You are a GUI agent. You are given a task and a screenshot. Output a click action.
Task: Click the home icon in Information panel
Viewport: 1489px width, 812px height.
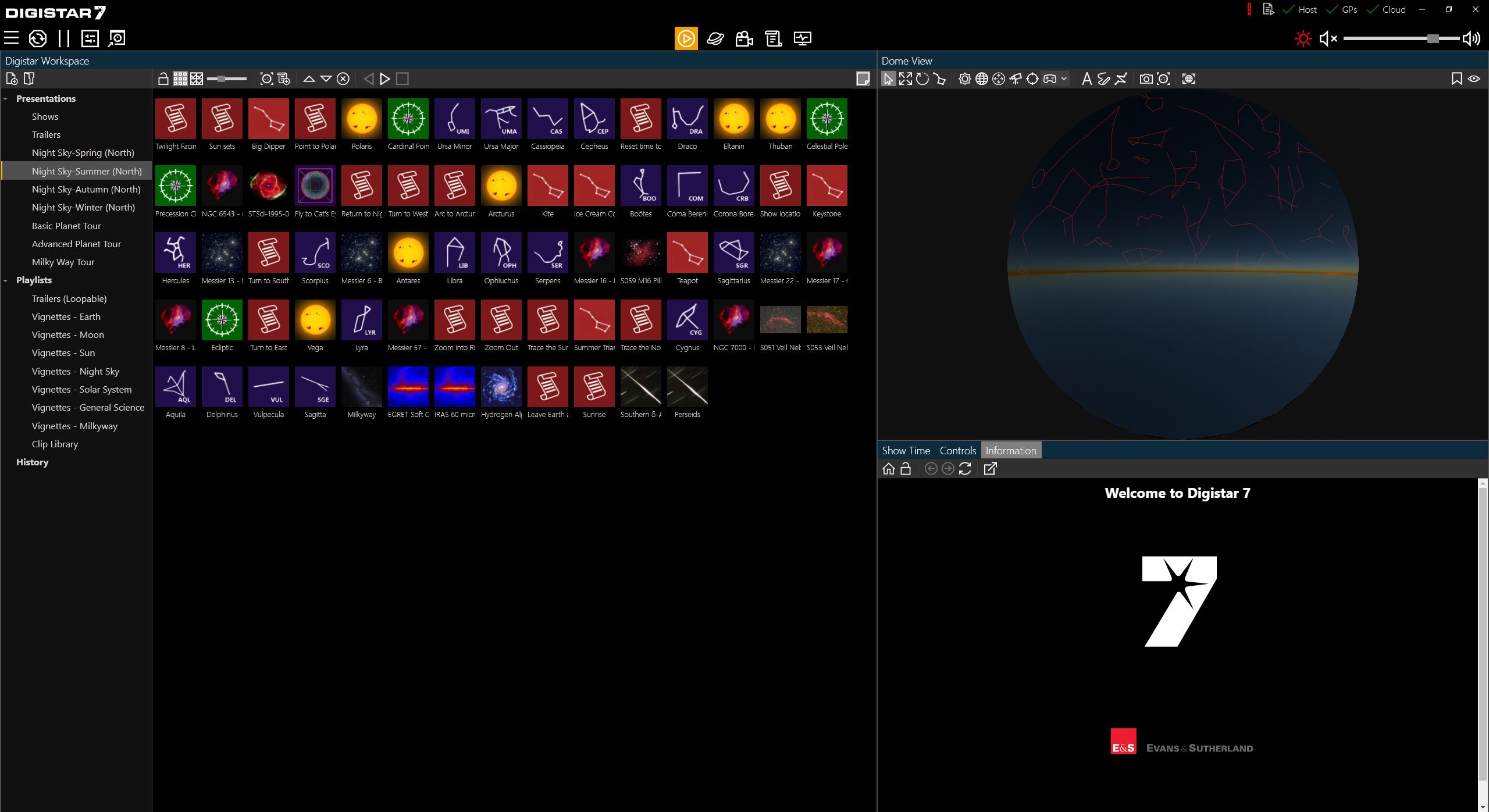click(x=889, y=468)
